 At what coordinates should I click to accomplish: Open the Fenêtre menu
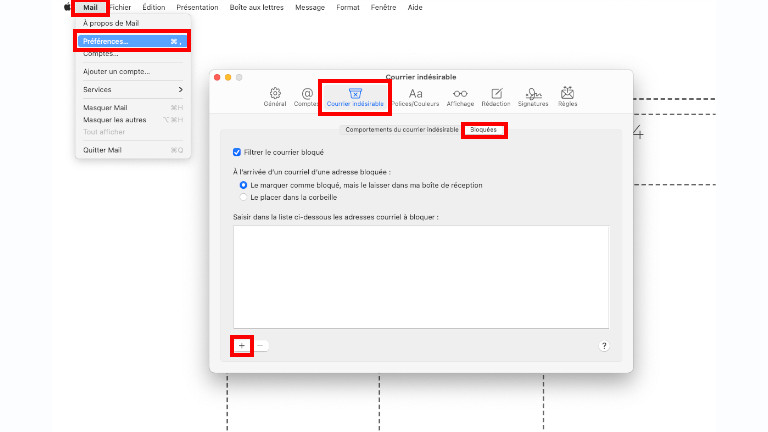(x=384, y=7)
